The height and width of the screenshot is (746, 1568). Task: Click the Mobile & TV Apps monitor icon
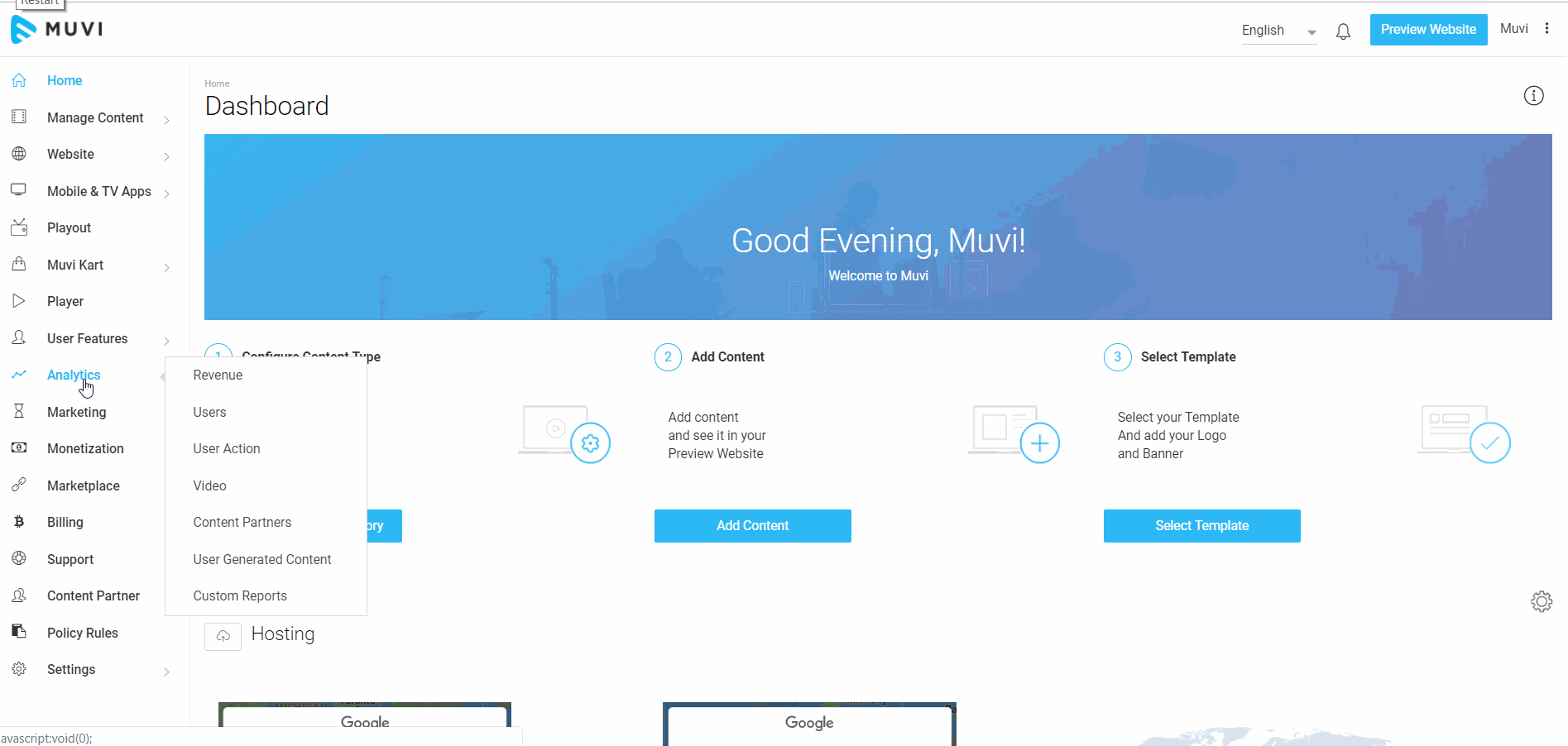[x=19, y=190]
